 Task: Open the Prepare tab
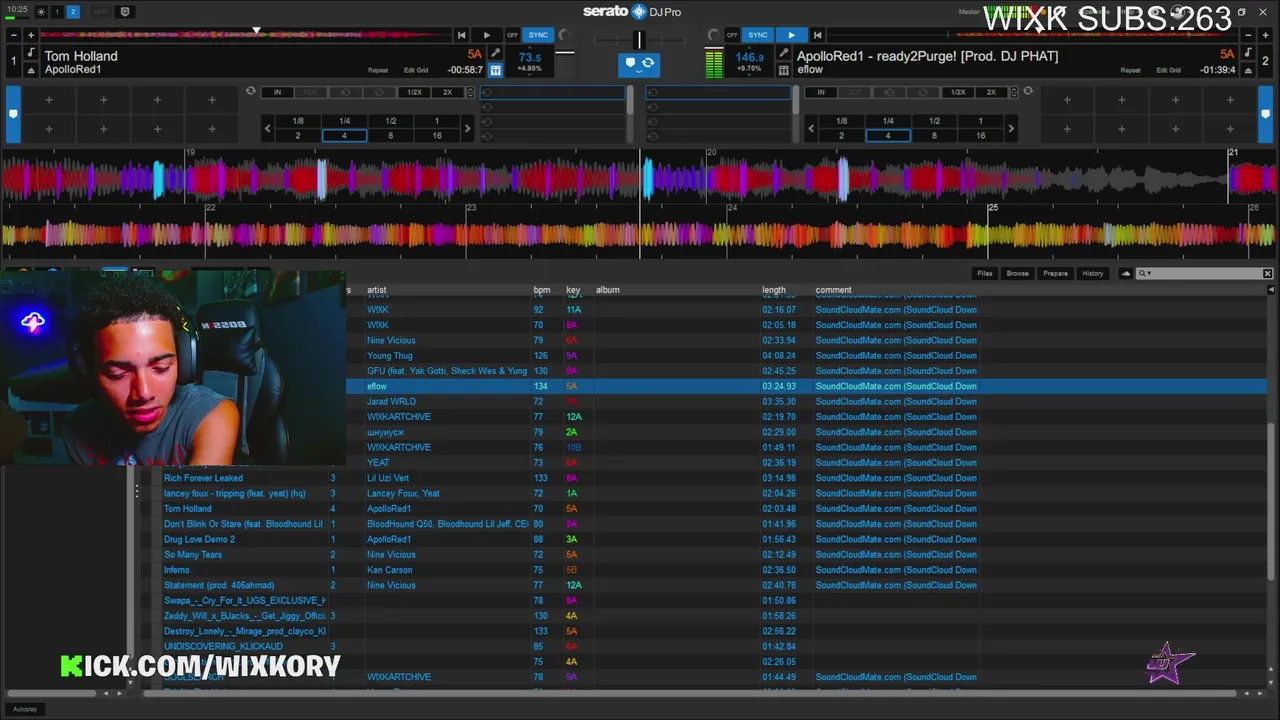pyautogui.click(x=1055, y=273)
